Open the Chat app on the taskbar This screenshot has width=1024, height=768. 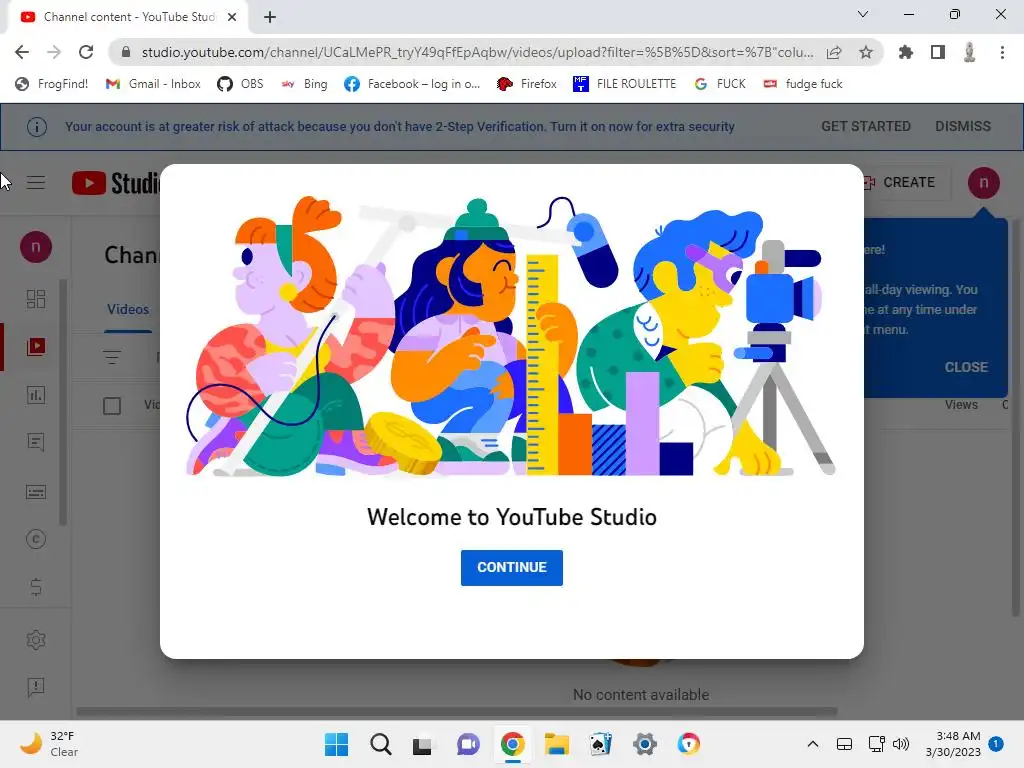click(x=468, y=744)
